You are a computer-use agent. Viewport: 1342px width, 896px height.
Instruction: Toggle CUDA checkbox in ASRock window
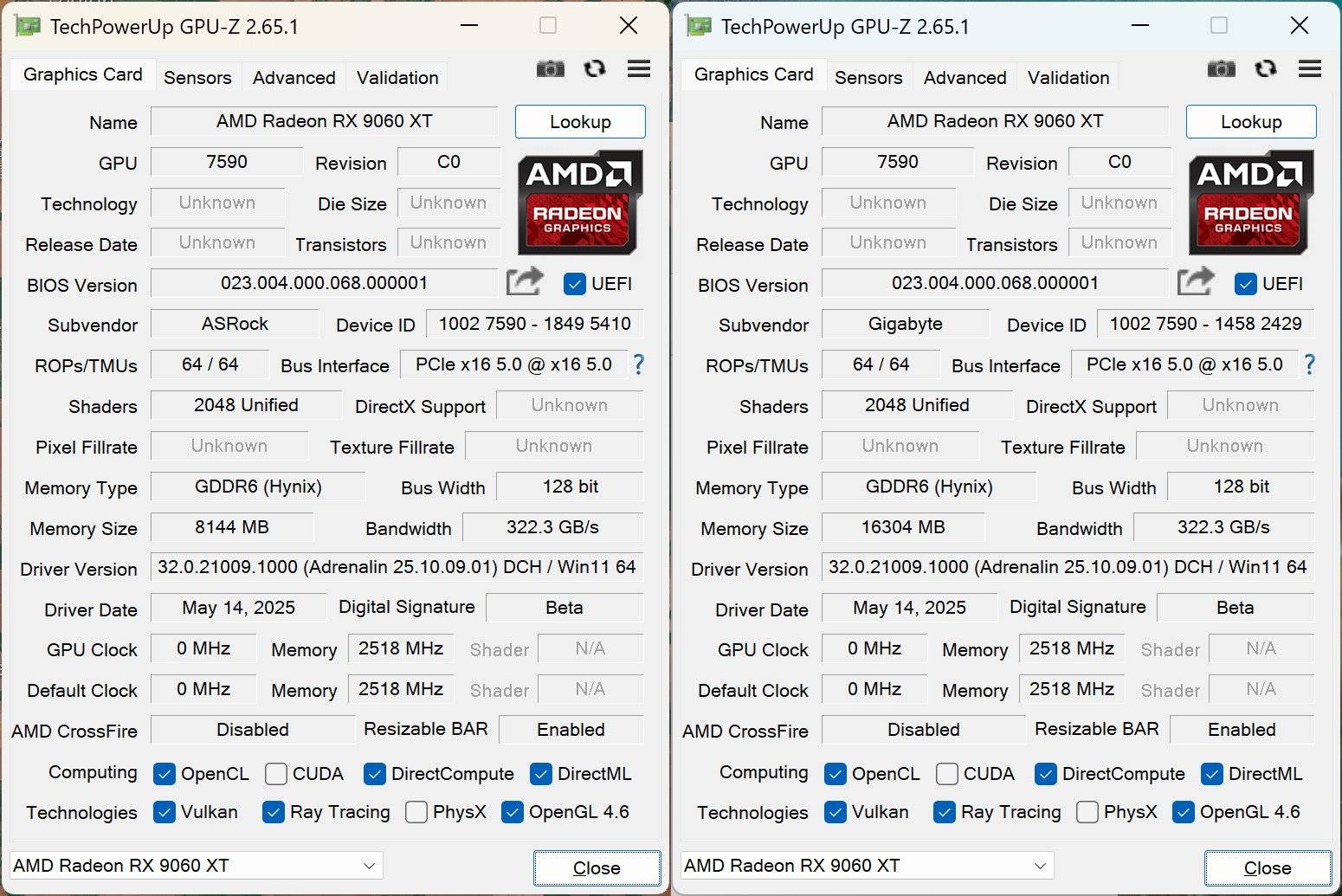click(x=276, y=774)
